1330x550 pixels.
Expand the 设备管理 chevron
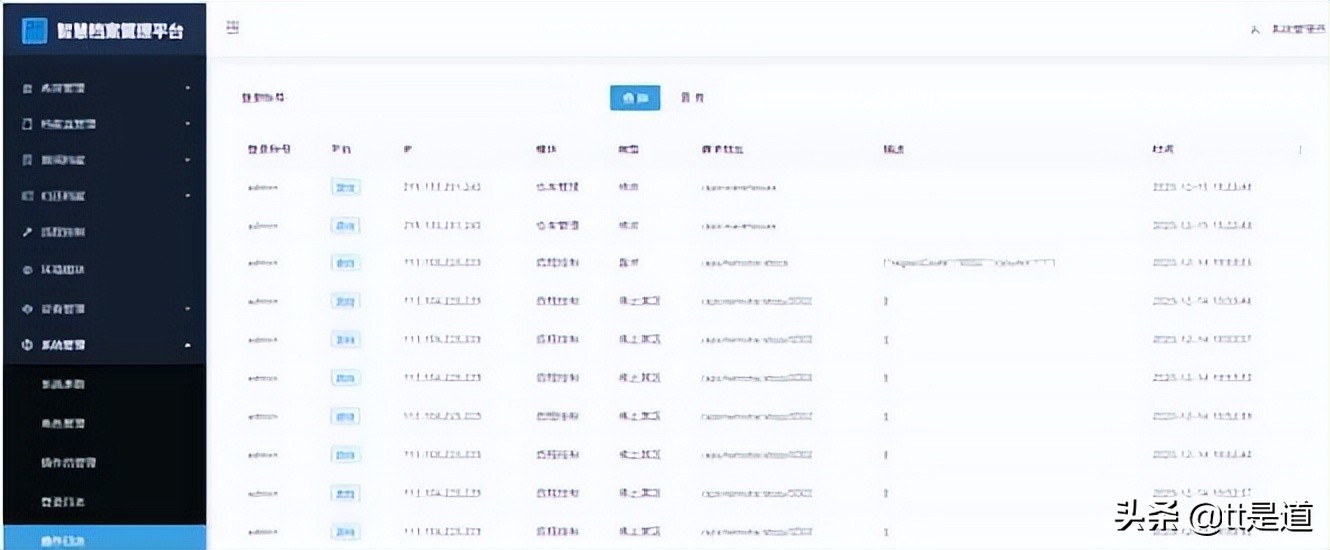click(188, 308)
